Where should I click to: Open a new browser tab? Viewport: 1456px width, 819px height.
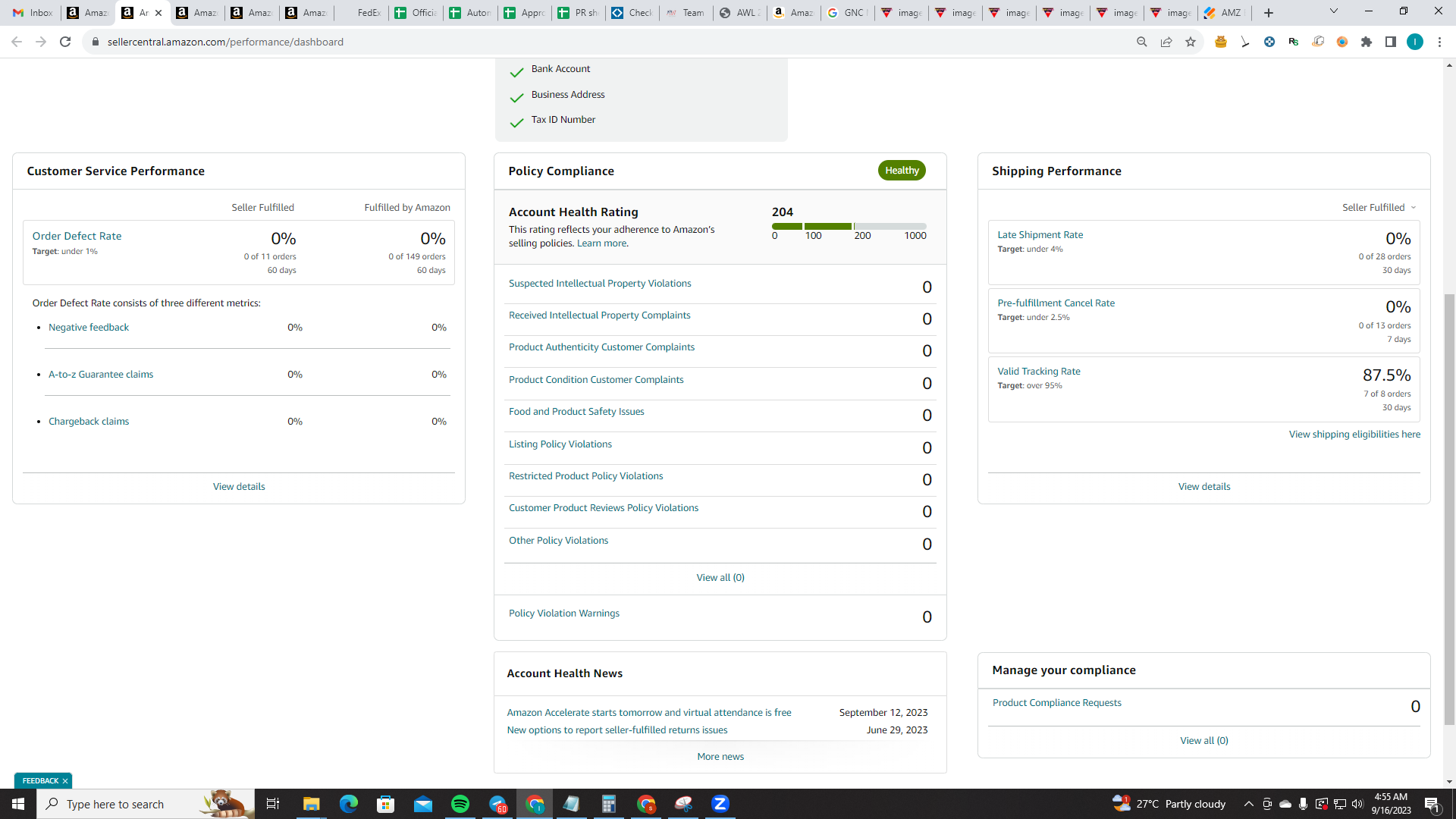(x=1269, y=13)
